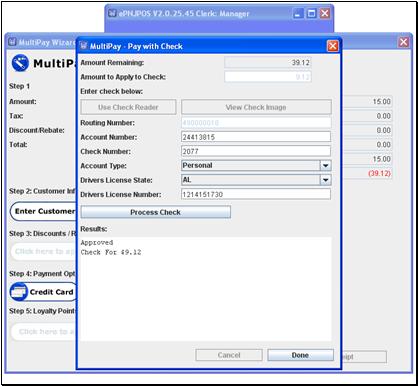The width and height of the screenshot is (418, 386).
Task: Click the Drivers License Number field
Action: pos(256,194)
